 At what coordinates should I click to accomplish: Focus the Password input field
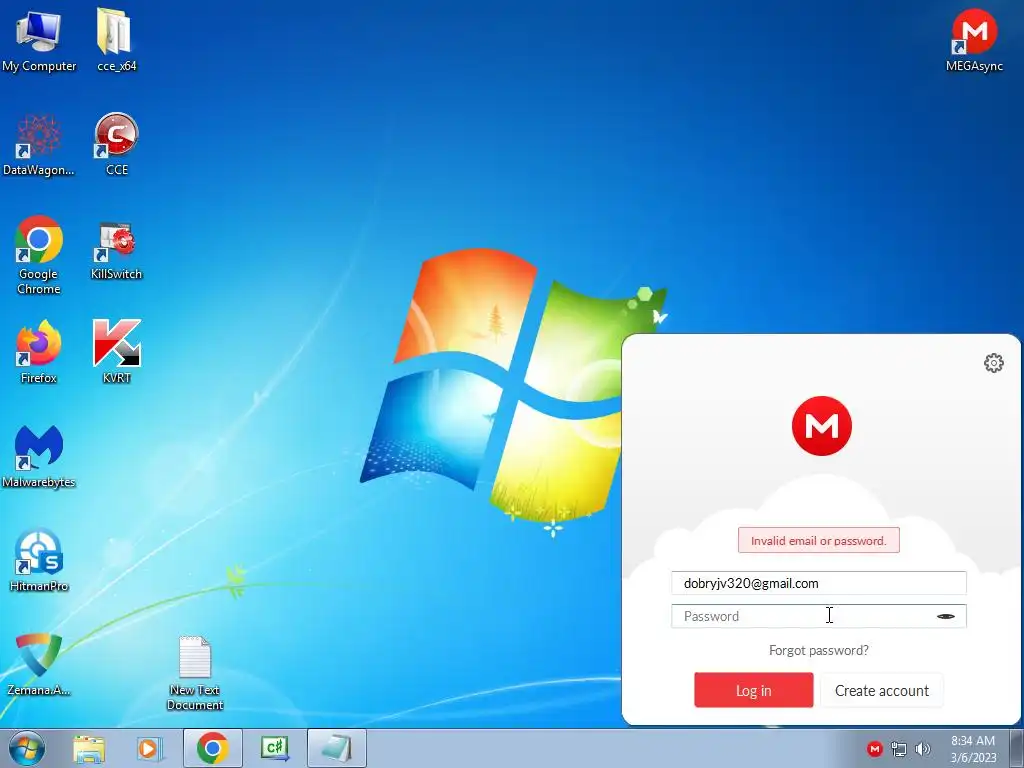[x=818, y=616]
